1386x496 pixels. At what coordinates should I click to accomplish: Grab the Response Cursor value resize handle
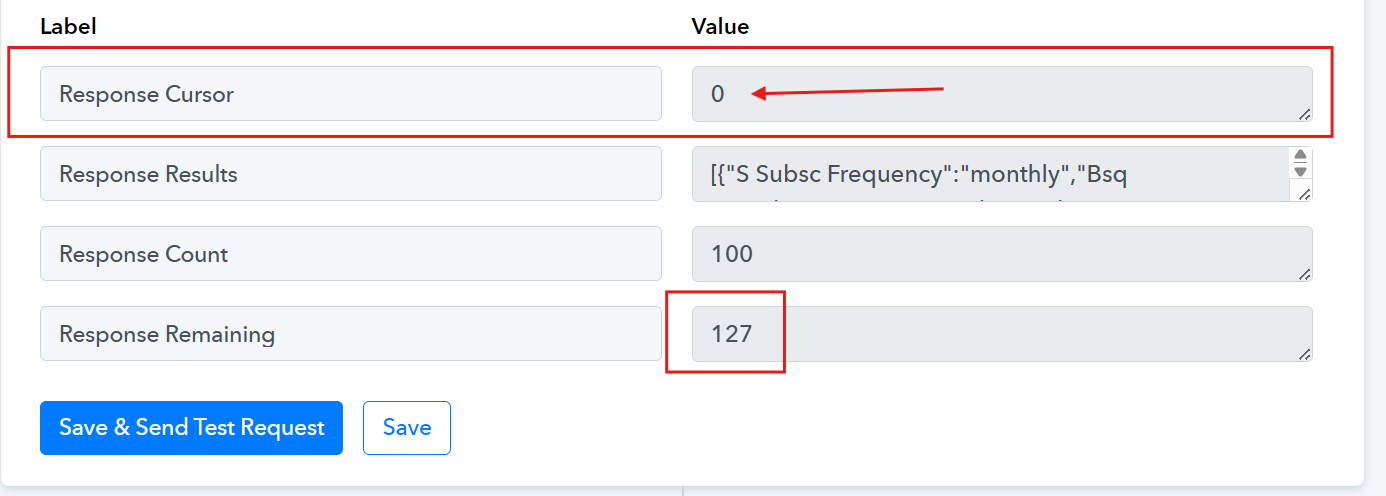(1305, 114)
